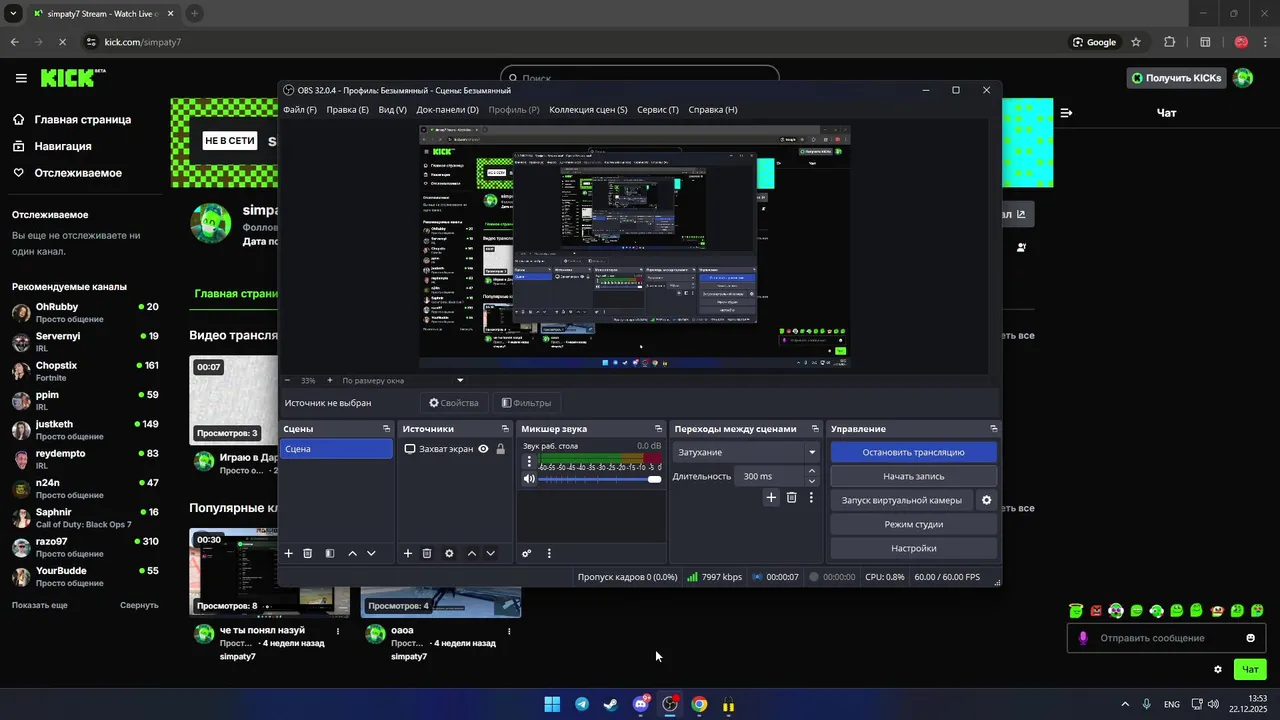Open Сервис (T) menu in OBS
The width and height of the screenshot is (1280, 720).
tap(658, 110)
